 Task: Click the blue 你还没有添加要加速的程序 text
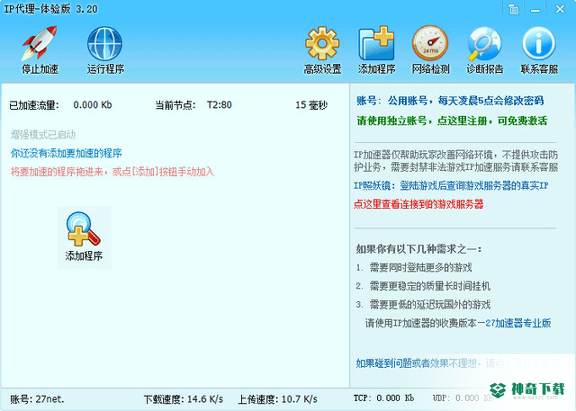pyautogui.click(x=66, y=153)
